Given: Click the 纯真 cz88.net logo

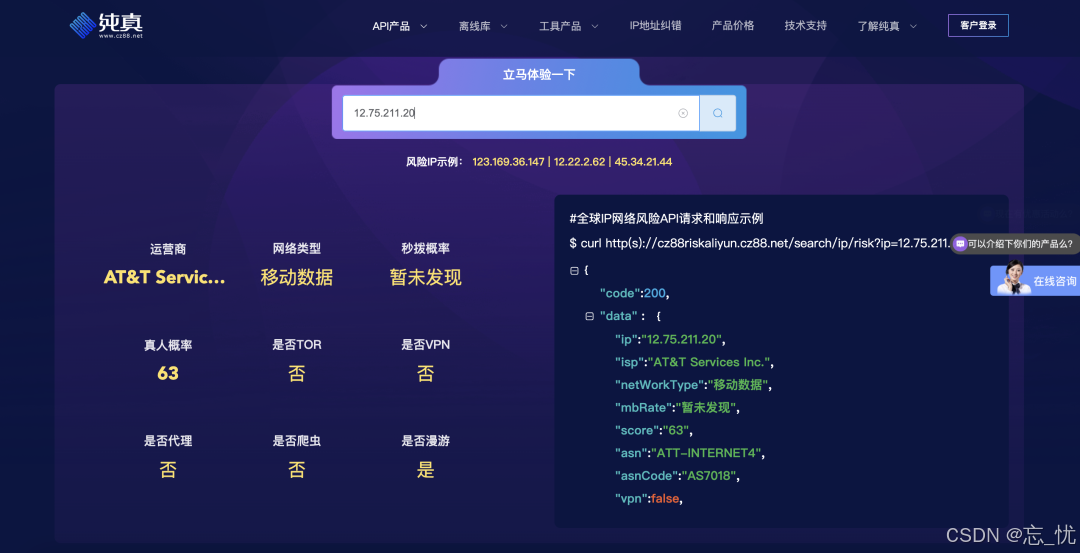Looking at the screenshot, I should click(x=106, y=25).
